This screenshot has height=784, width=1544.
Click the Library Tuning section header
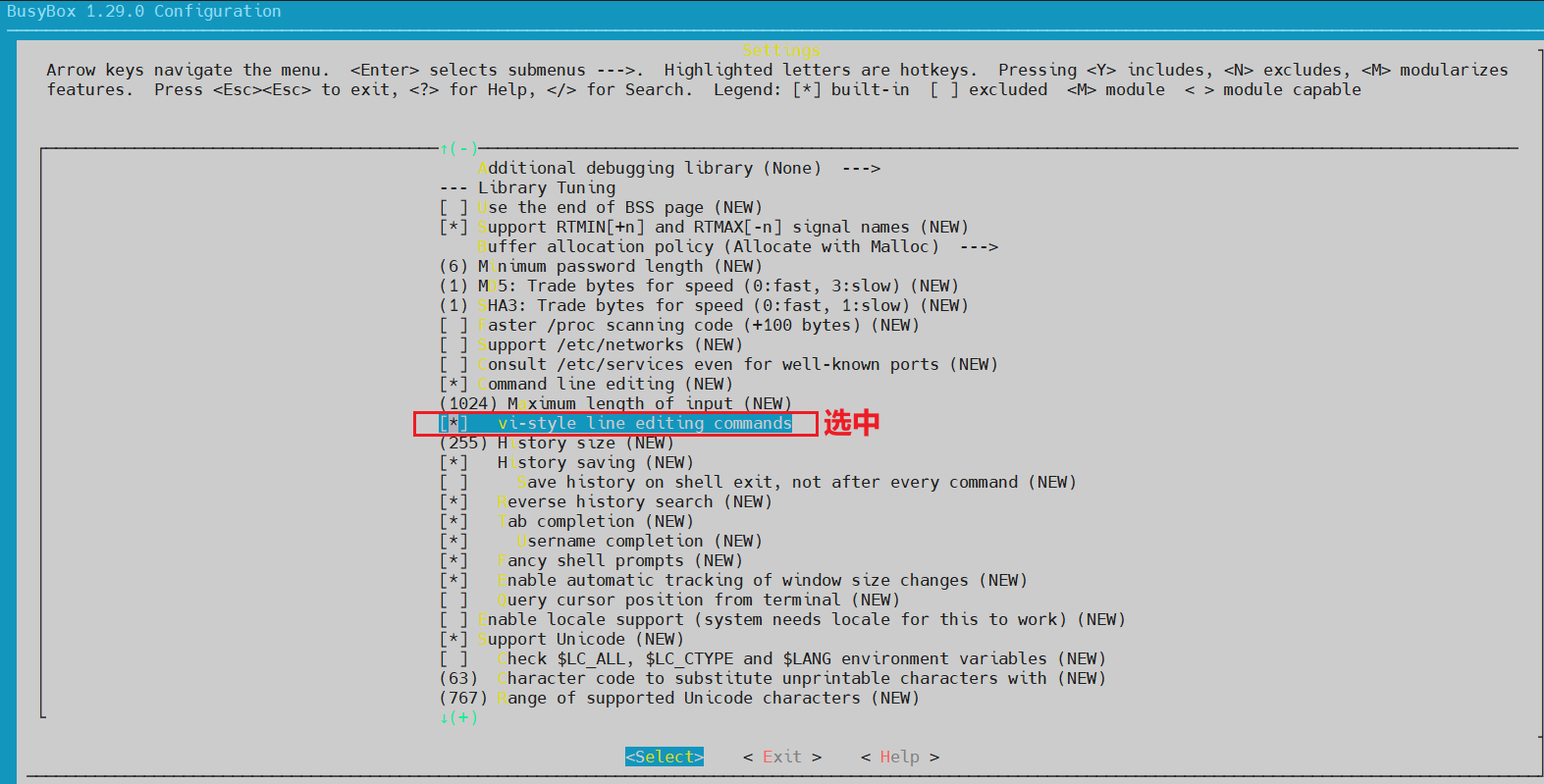pyautogui.click(x=527, y=187)
